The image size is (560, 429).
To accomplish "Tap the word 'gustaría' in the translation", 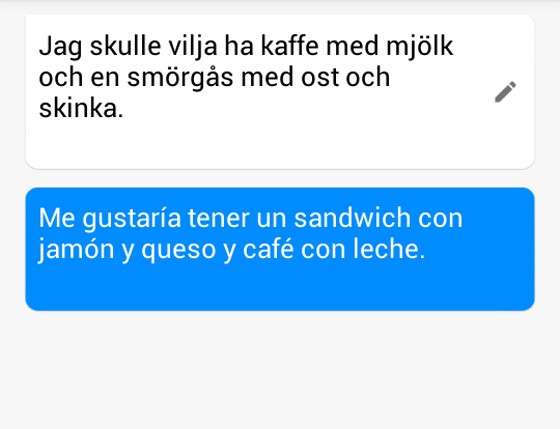I will click(132, 219).
